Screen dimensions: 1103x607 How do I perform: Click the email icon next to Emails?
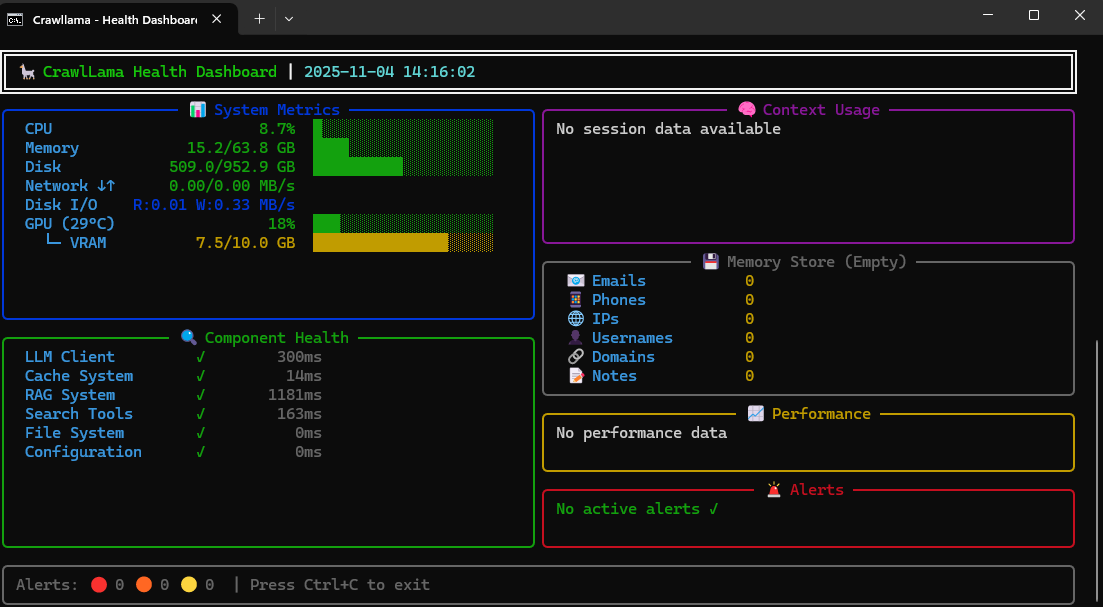tap(576, 280)
